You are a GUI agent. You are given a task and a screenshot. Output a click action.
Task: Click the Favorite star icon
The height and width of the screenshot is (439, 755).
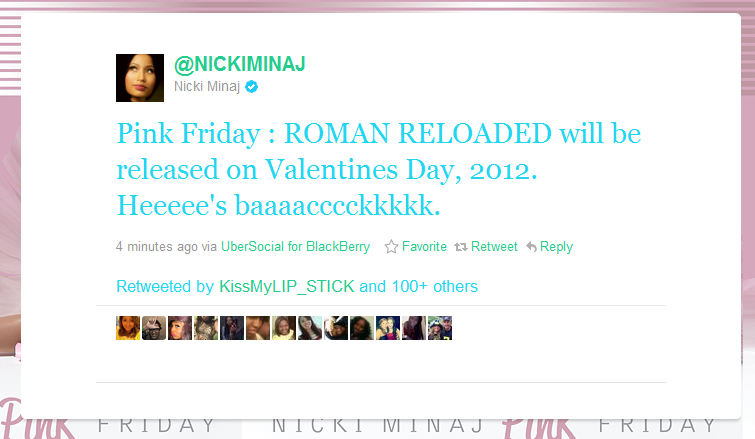pos(391,246)
